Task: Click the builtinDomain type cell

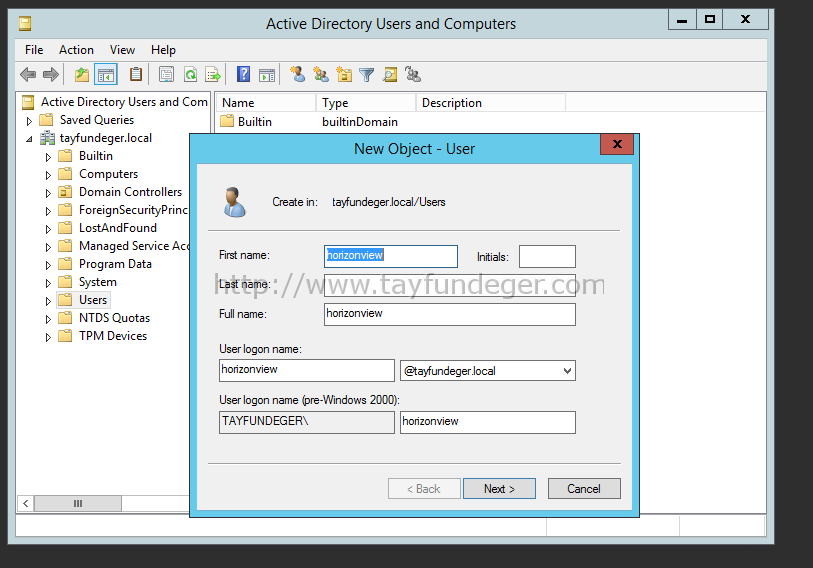Action: [x=360, y=121]
